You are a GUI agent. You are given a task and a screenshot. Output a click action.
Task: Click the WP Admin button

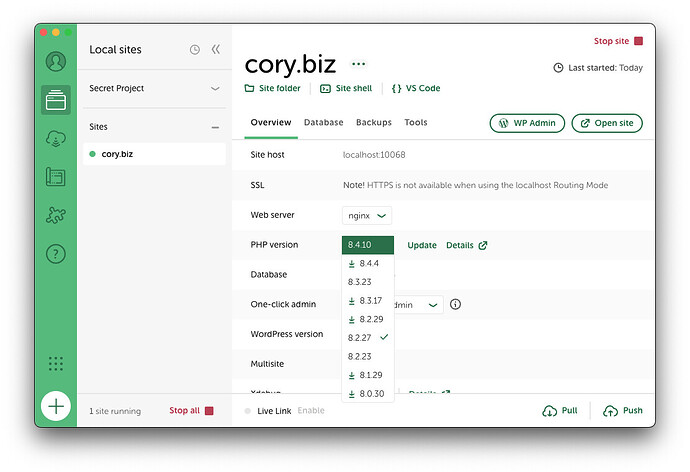tap(527, 123)
